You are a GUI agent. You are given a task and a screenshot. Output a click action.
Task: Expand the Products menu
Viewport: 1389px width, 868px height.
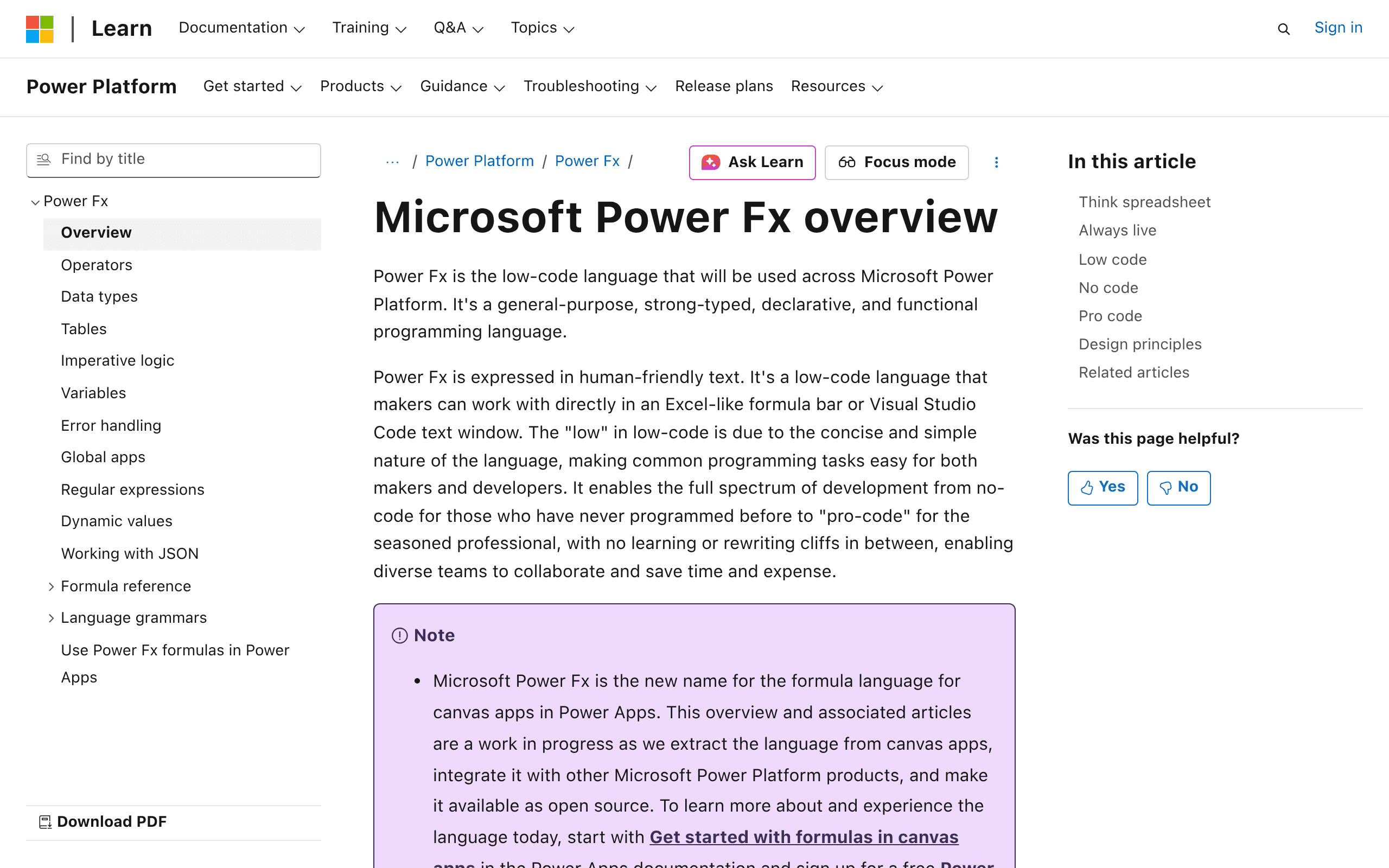coord(361,87)
